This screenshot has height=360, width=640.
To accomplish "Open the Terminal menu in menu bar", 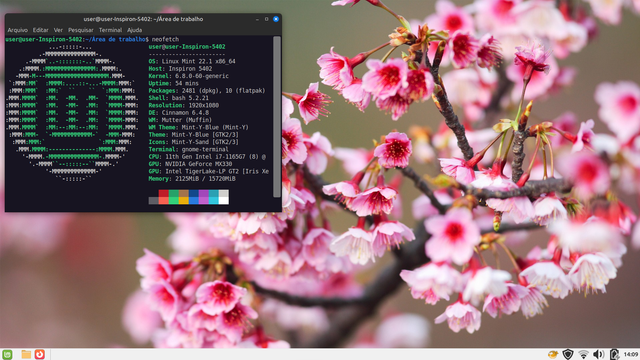I will [110, 30].
